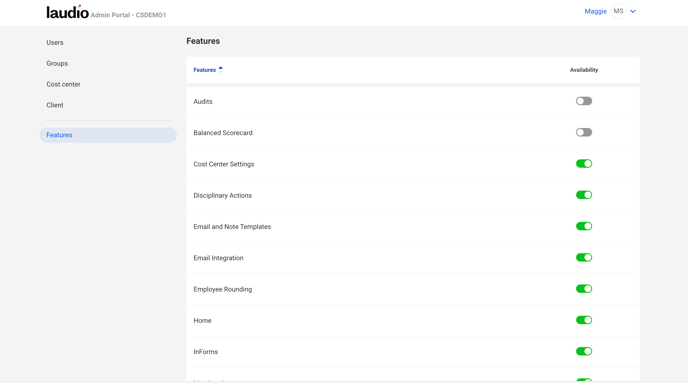Select Features in the sidebar

click(x=108, y=135)
